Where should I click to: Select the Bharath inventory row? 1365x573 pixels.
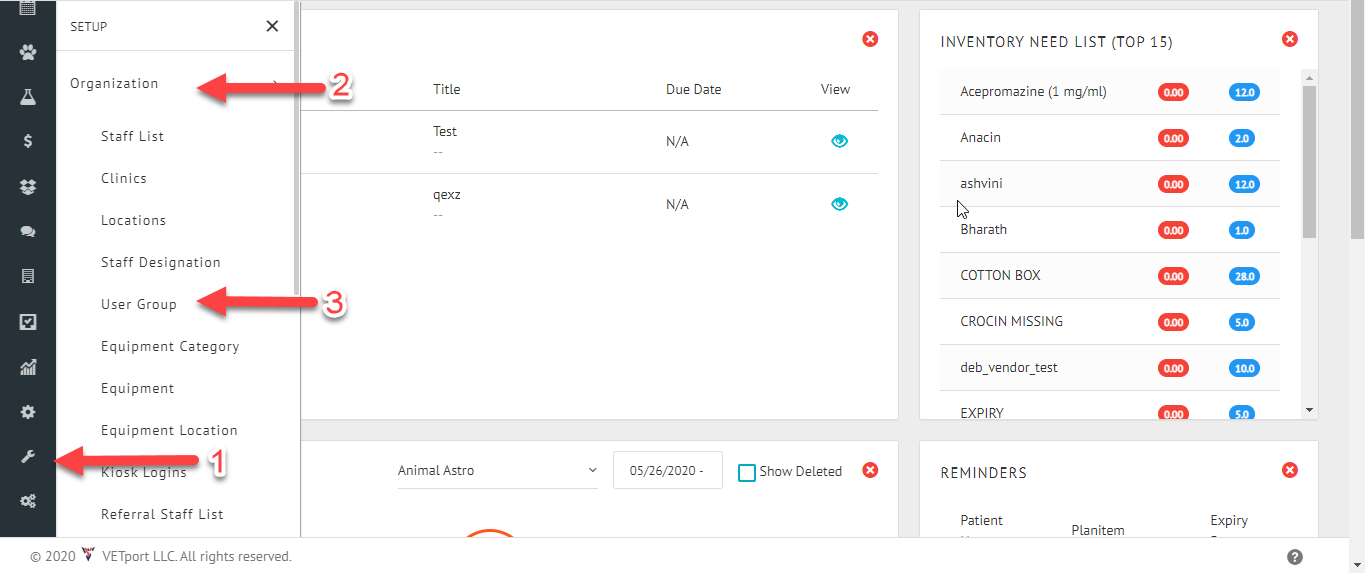click(1110, 230)
